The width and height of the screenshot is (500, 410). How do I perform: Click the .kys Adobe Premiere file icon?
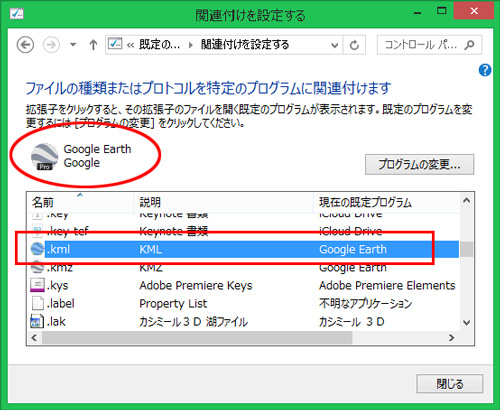(37, 285)
